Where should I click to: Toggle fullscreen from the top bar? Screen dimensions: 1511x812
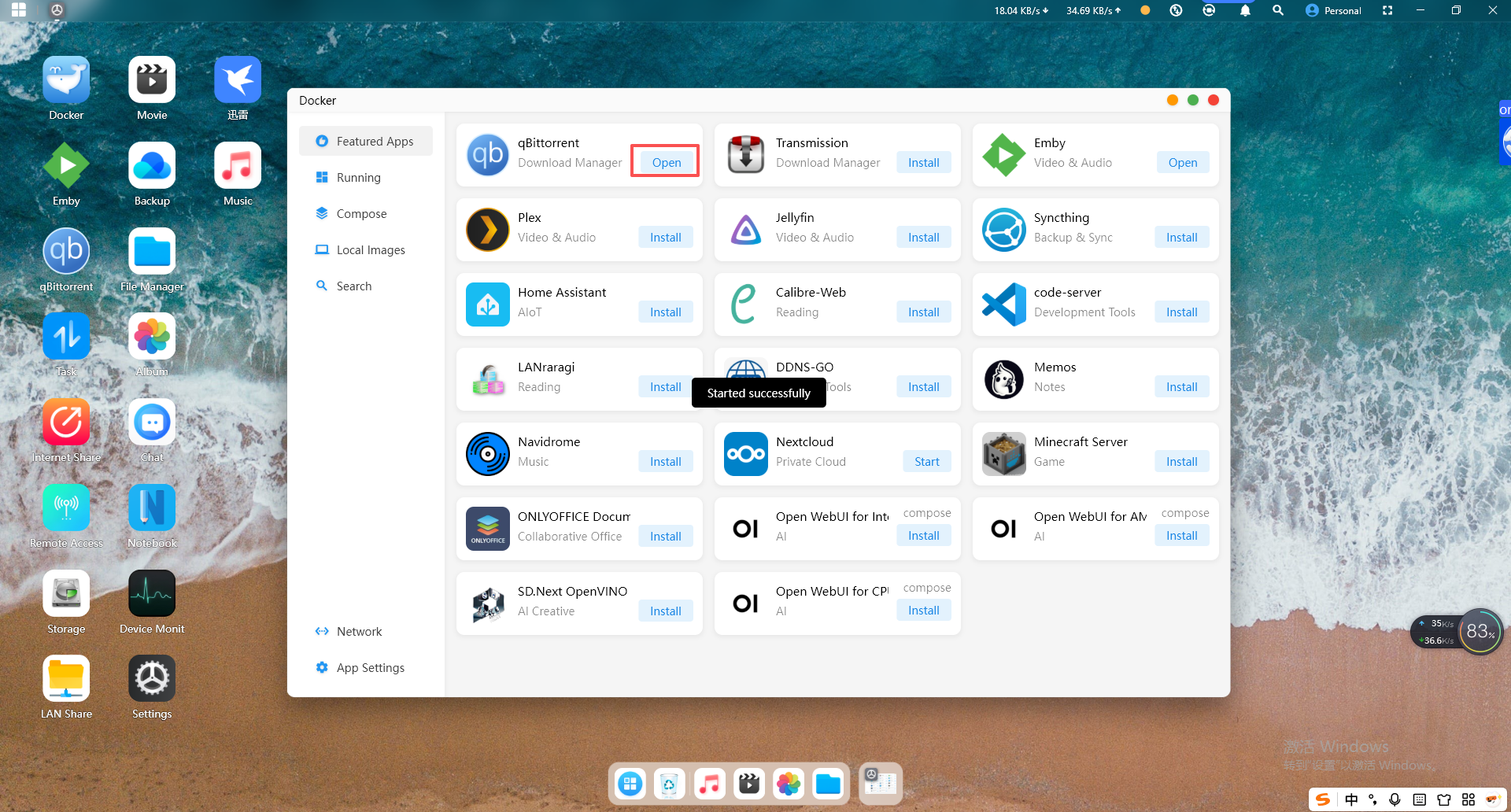coord(1387,10)
